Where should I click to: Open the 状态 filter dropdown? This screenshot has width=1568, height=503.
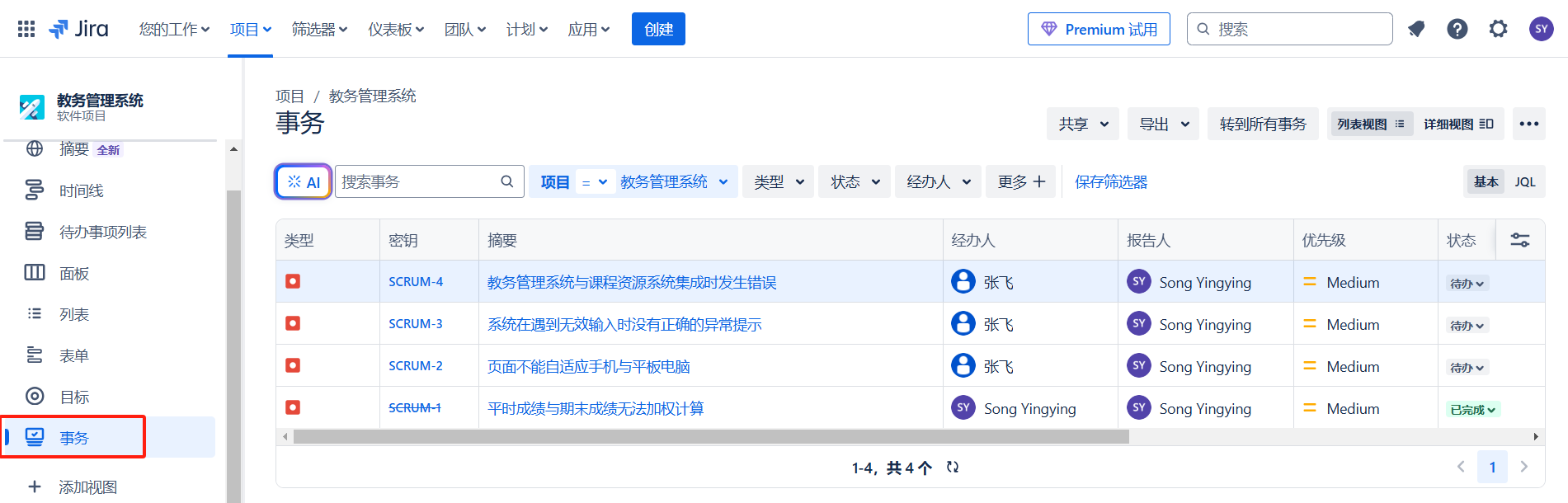[855, 181]
